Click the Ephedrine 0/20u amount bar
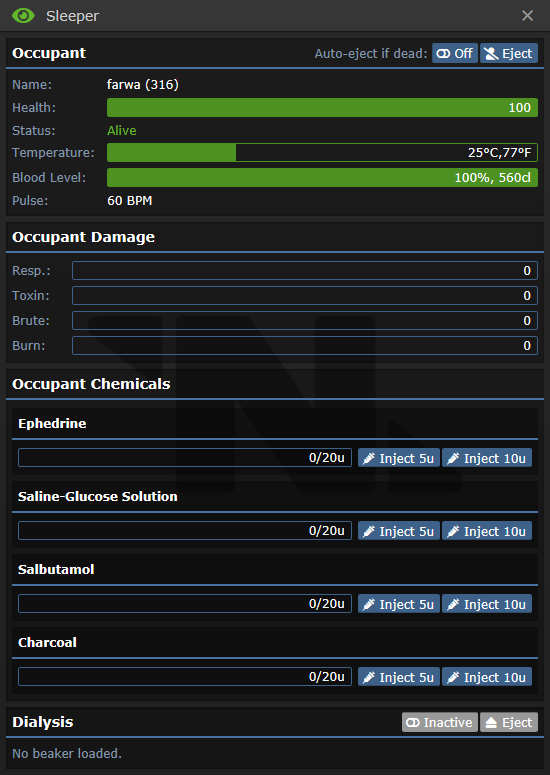550x775 pixels. click(185, 458)
